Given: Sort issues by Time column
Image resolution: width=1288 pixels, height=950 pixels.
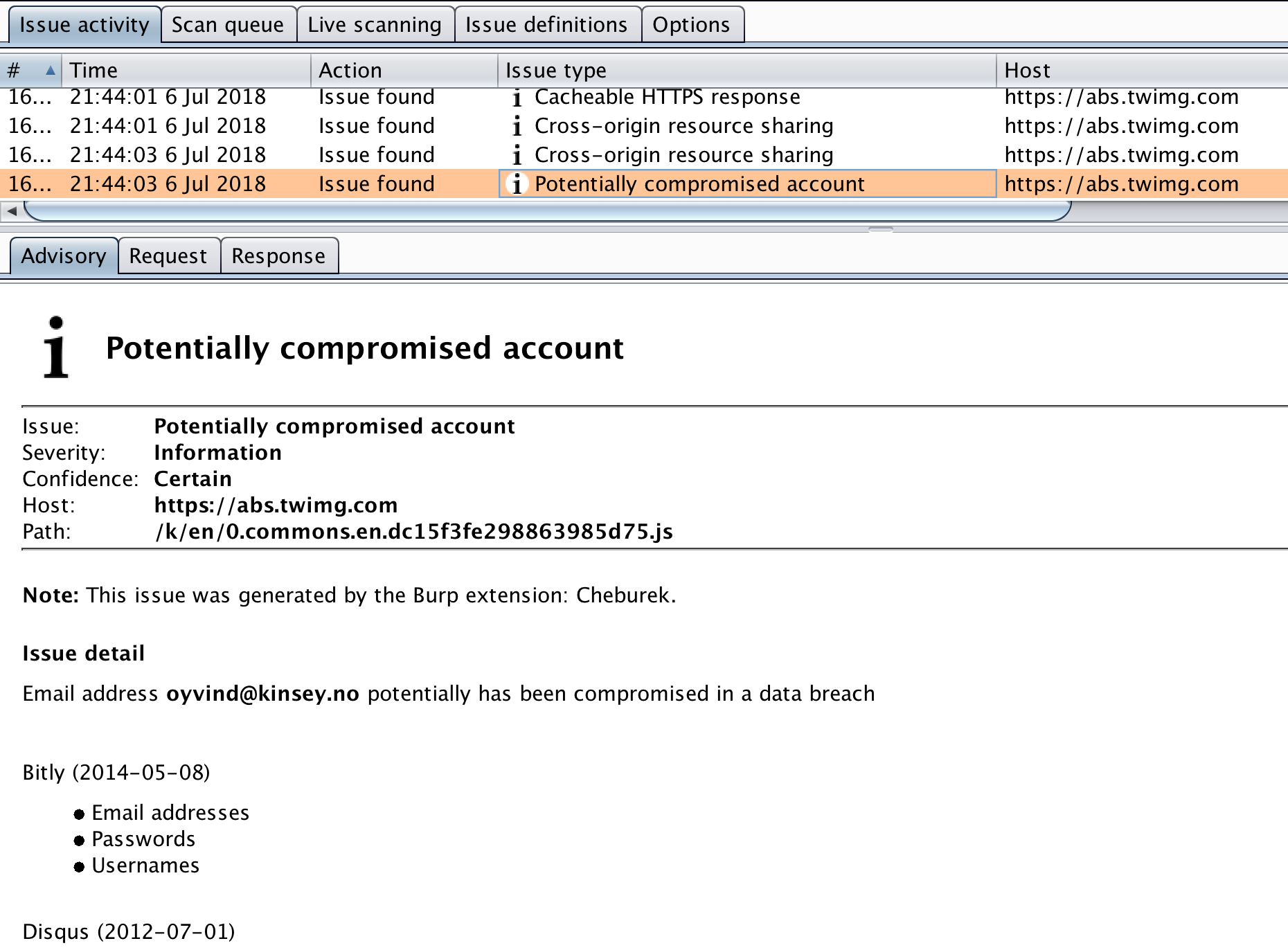Looking at the screenshot, I should point(186,71).
